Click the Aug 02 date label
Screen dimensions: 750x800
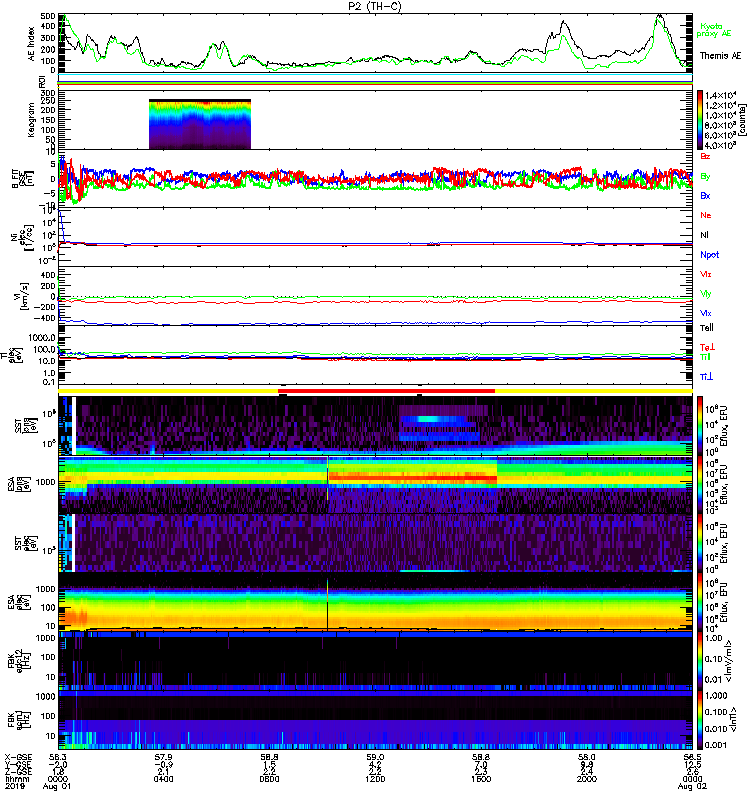[693, 786]
